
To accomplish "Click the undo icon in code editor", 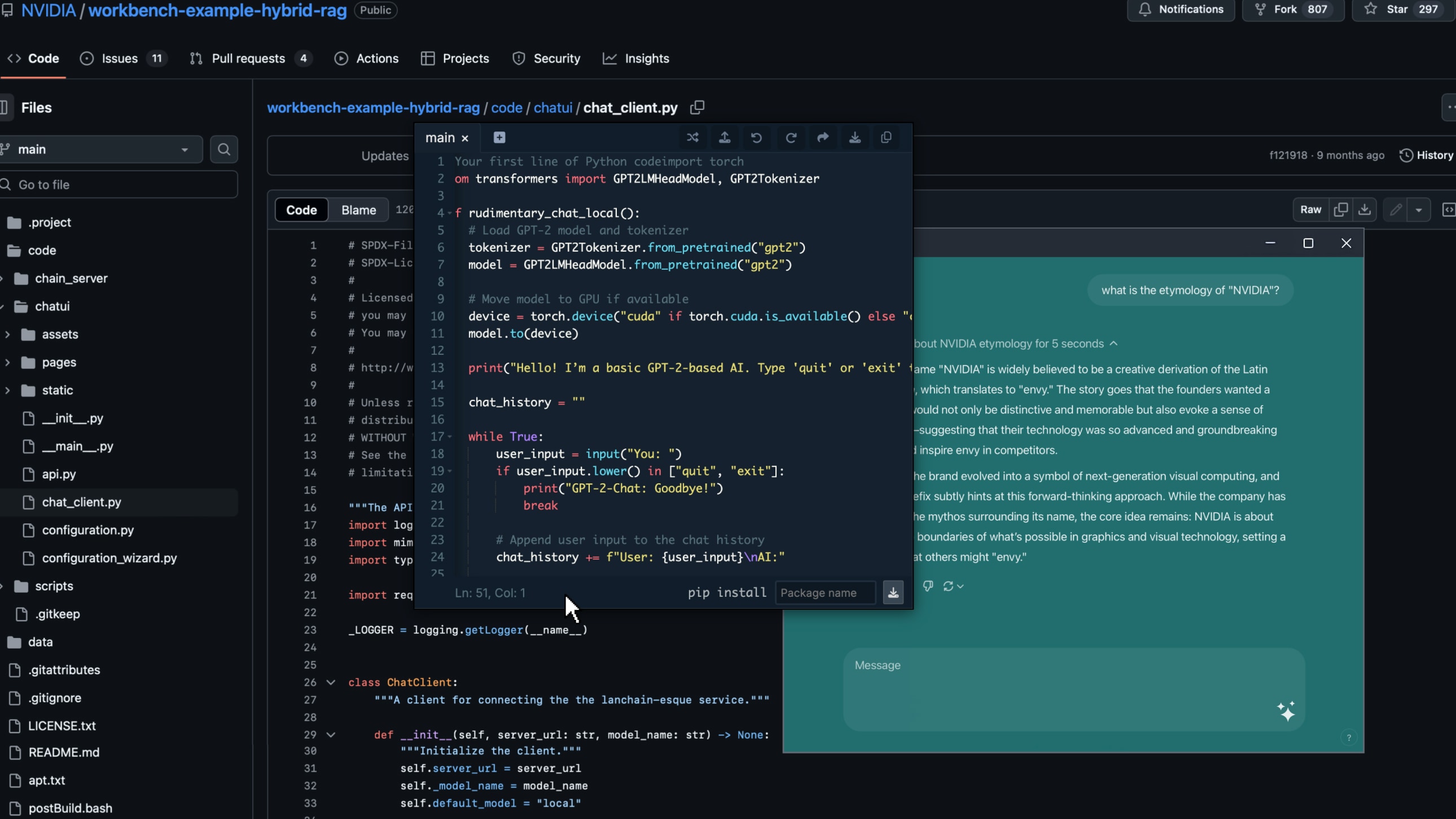I will tap(756, 137).
